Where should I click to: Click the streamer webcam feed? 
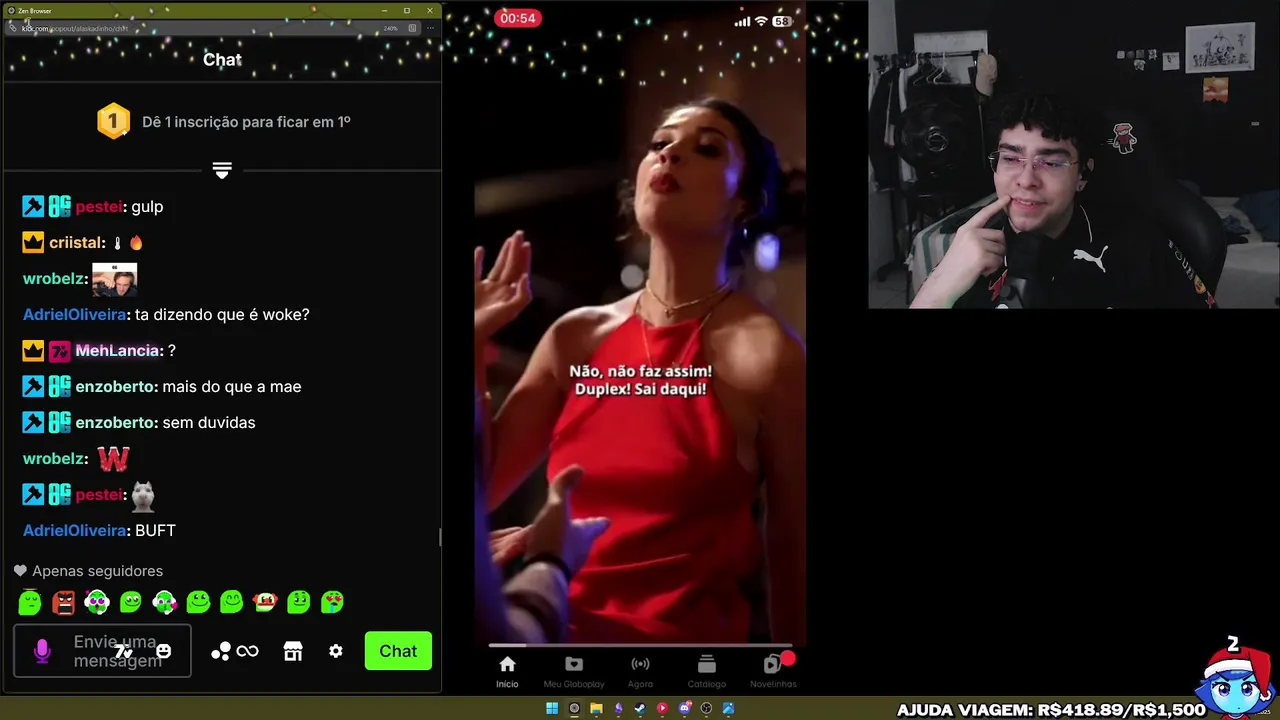1074,154
